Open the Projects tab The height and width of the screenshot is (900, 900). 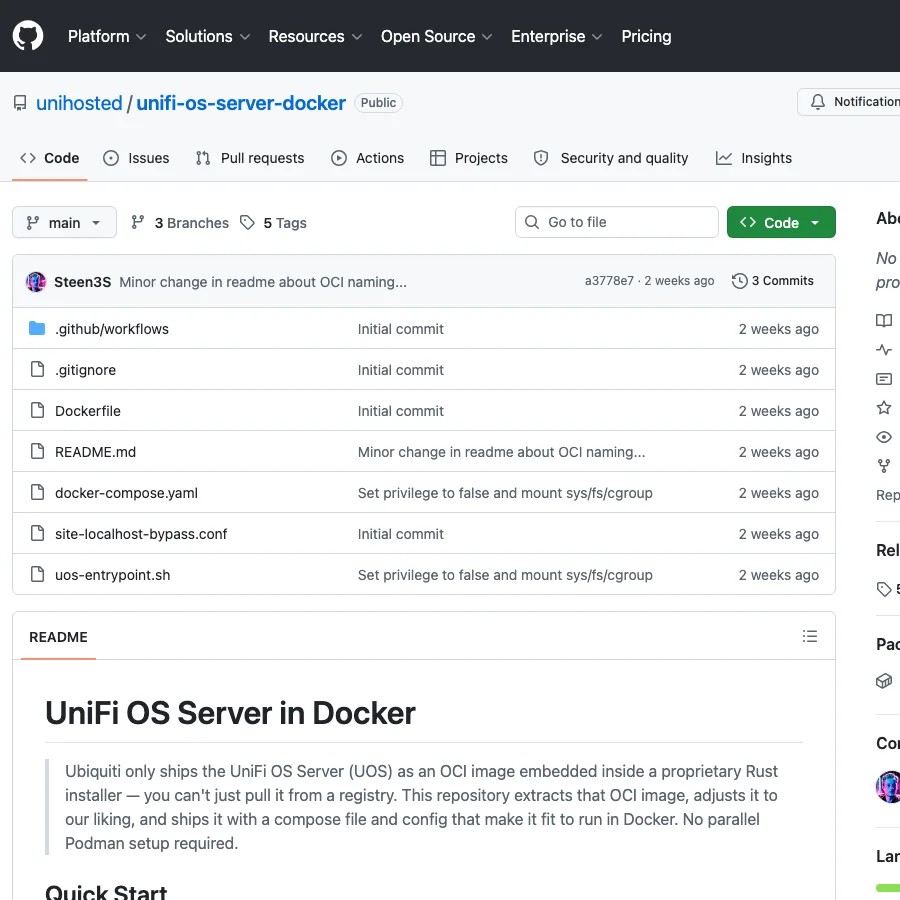[x=469, y=158]
